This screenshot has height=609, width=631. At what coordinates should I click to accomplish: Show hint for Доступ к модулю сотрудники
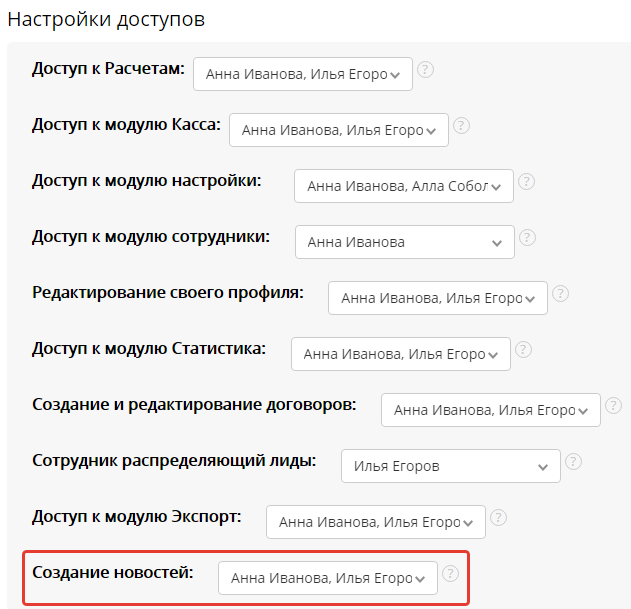click(527, 238)
